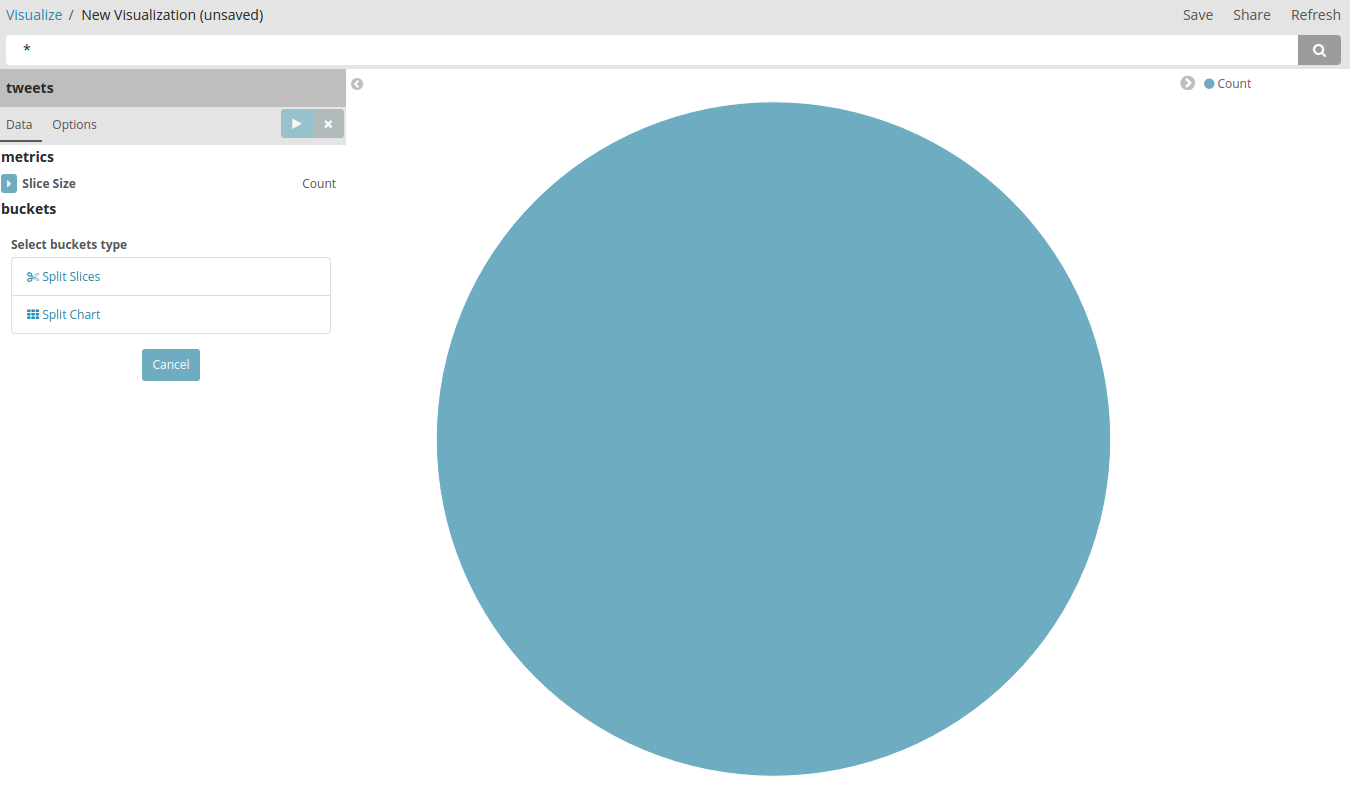Screen dimensions: 1350x791
Task: Open the Share menu
Action: click(1251, 15)
